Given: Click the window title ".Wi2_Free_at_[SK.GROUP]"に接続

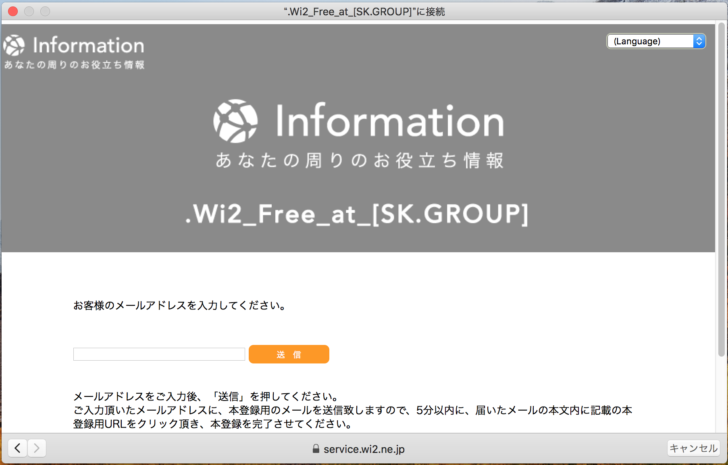Looking at the screenshot, I should tap(364, 12).
